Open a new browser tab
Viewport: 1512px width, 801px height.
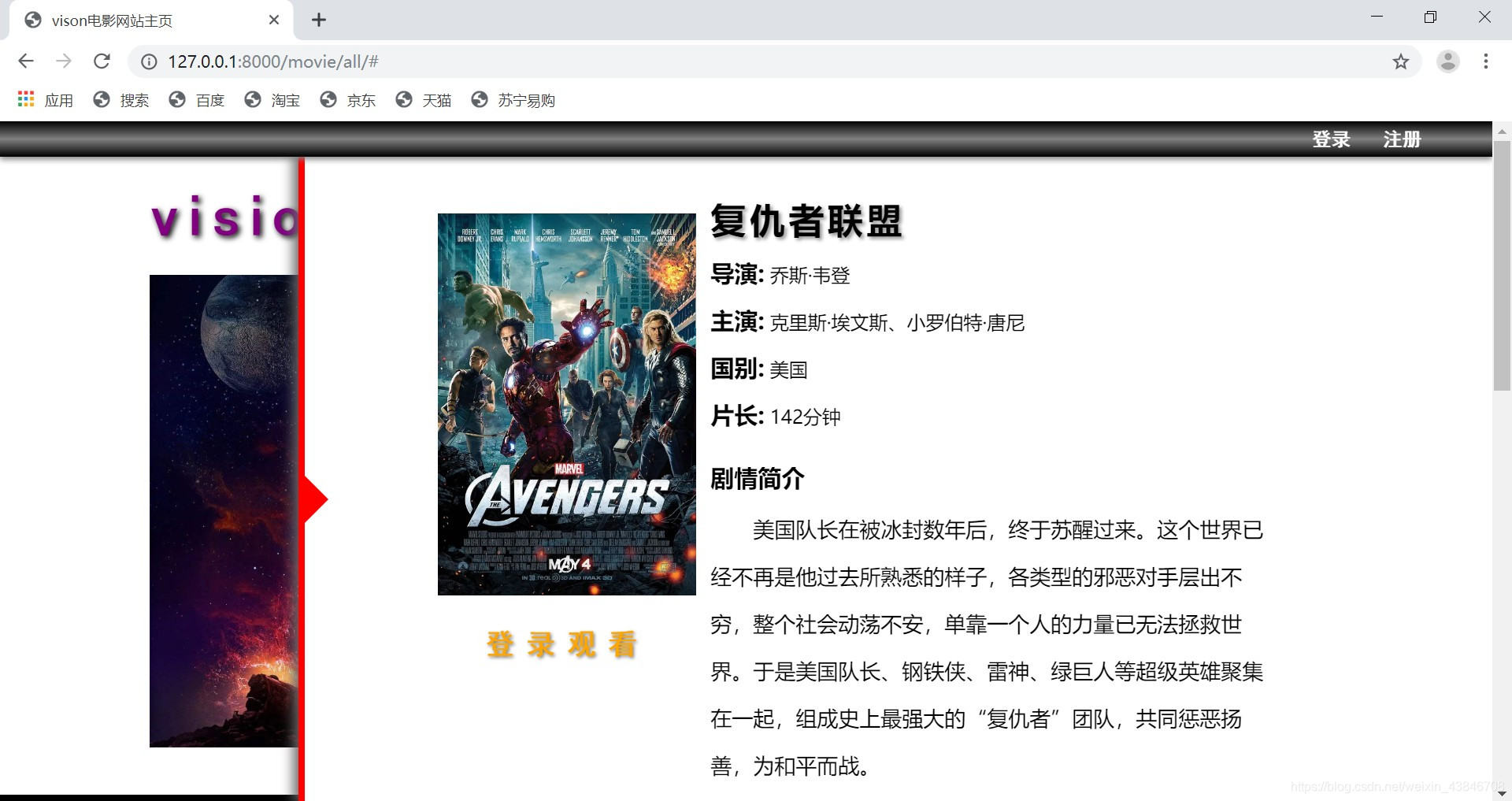coord(318,20)
